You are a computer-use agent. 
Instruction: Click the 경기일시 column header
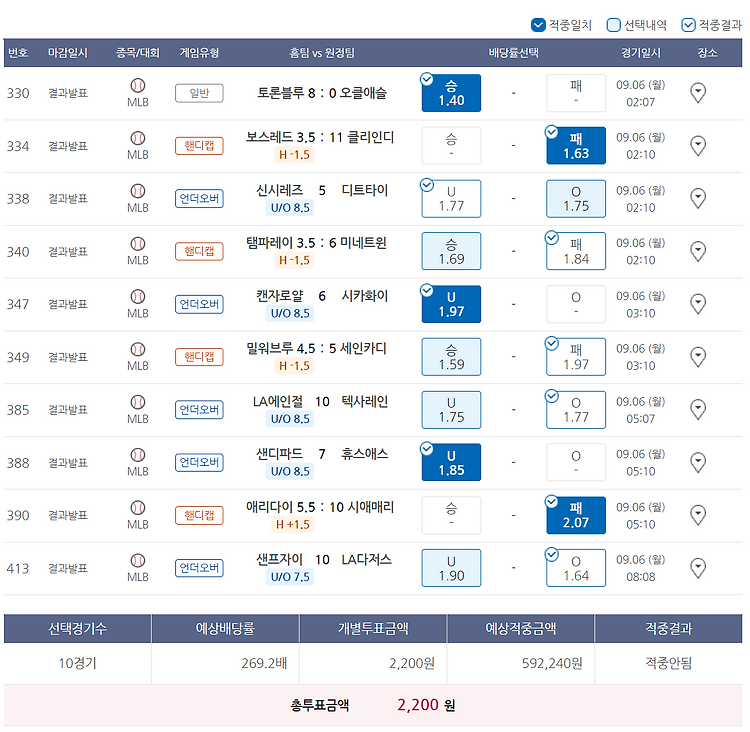(640, 53)
